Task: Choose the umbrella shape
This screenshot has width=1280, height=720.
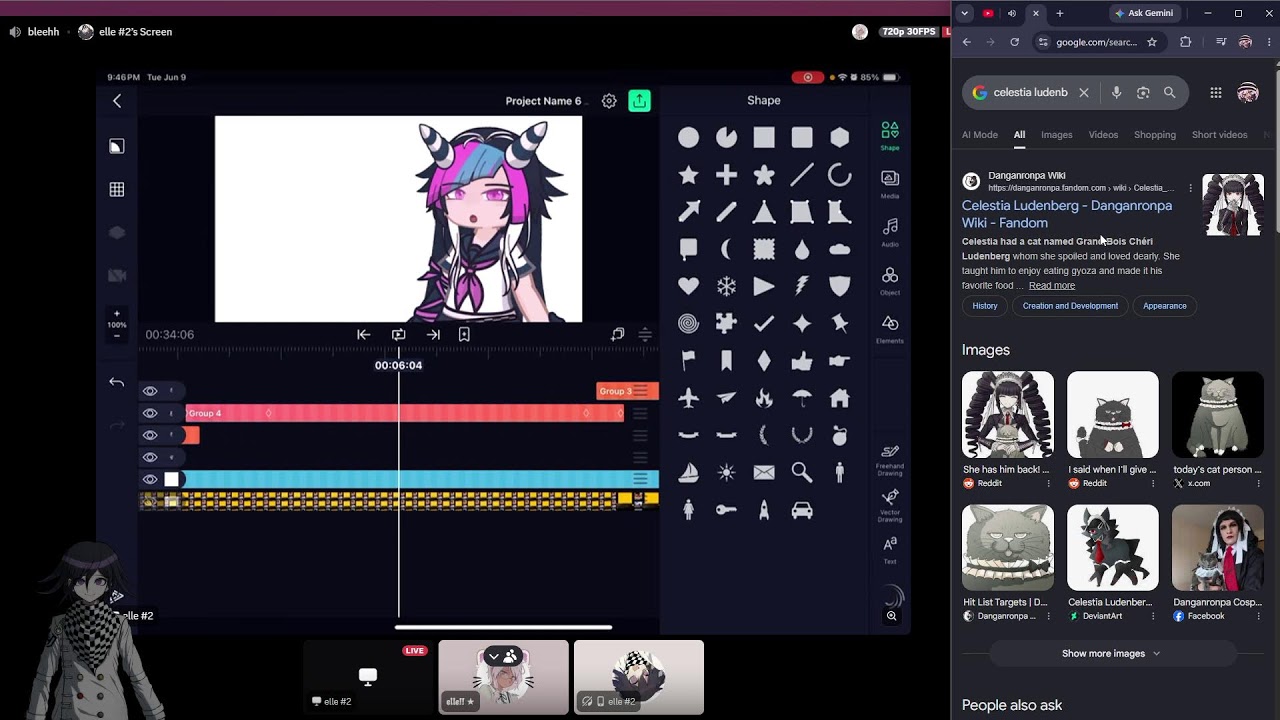Action: 802,398
